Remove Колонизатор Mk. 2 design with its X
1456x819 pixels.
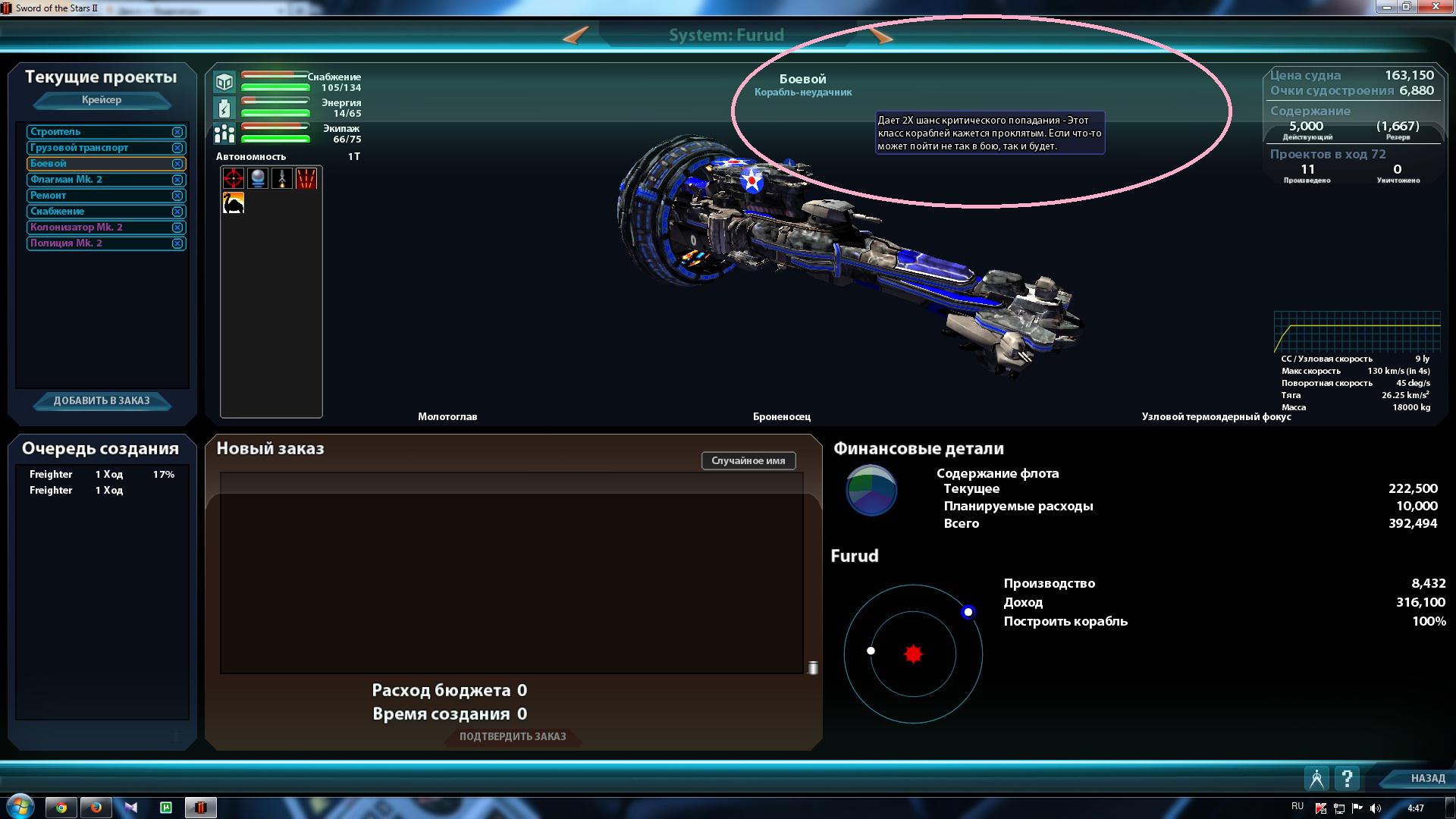177,227
